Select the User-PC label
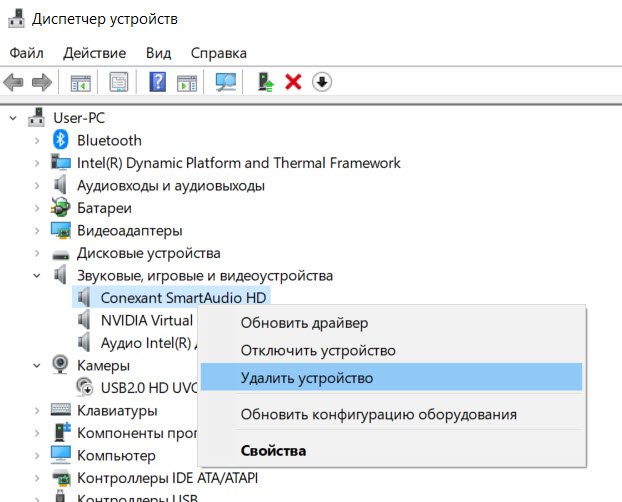This screenshot has width=622, height=502. [79, 118]
